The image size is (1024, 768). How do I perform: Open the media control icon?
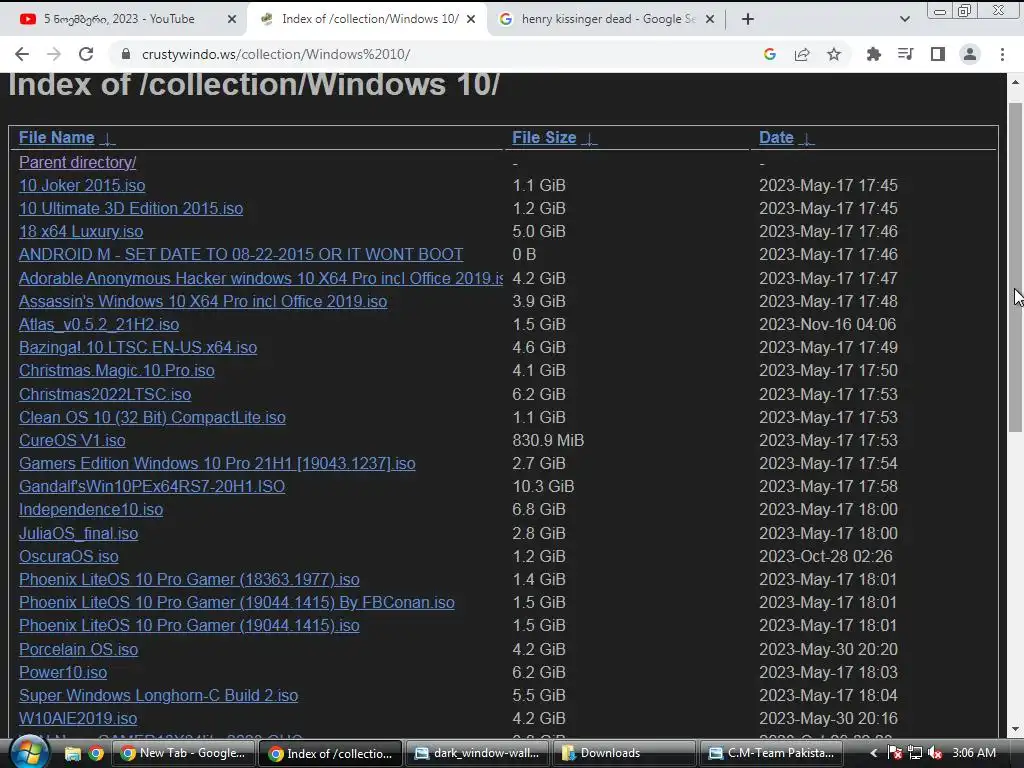click(x=906, y=54)
